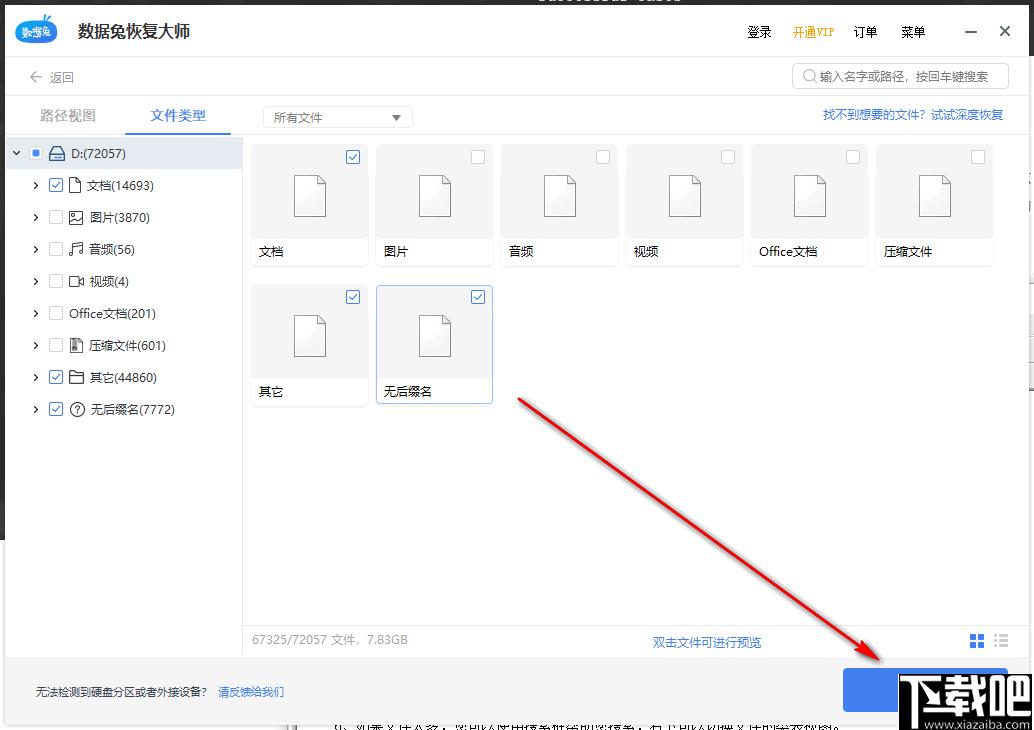
Task: Expand the 文档(14693) tree node
Action: tap(36, 185)
